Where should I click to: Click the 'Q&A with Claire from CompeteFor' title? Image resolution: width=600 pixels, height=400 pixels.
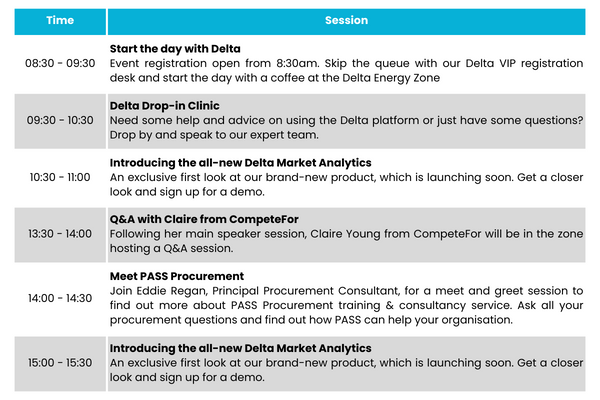click(204, 219)
